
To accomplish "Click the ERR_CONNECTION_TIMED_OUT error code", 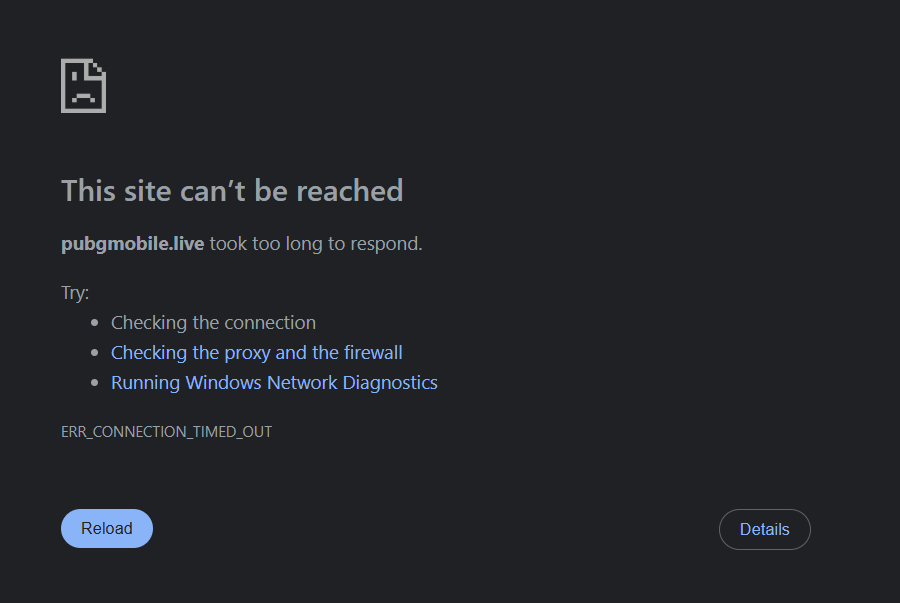I will point(166,432).
